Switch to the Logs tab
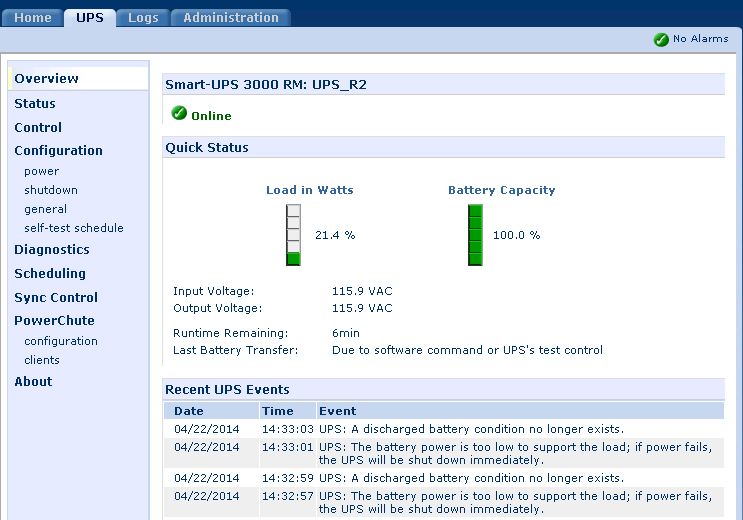This screenshot has height=520, width=743. (143, 18)
